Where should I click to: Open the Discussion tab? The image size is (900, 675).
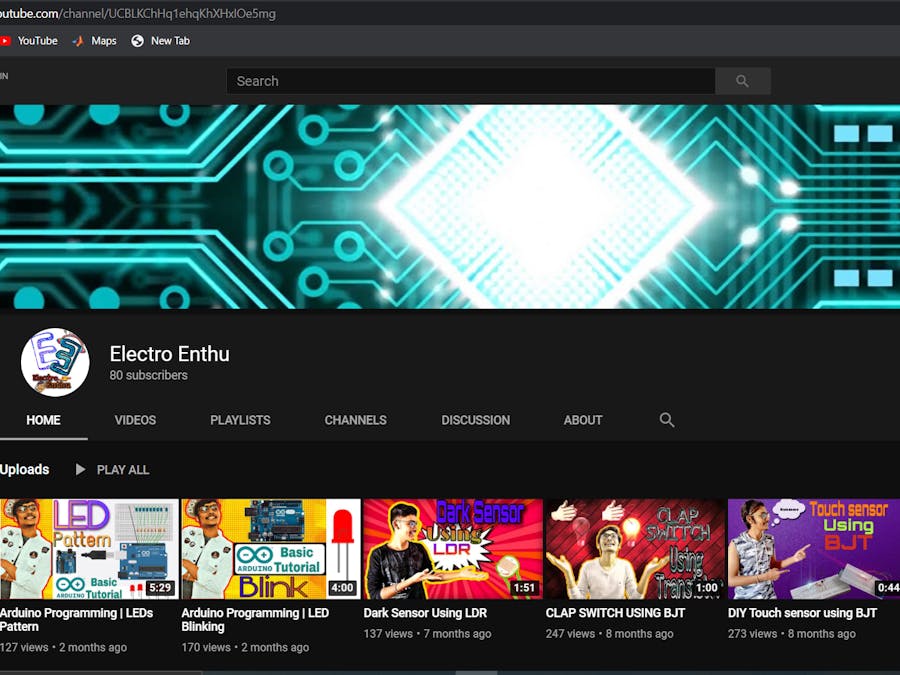pyautogui.click(x=475, y=420)
